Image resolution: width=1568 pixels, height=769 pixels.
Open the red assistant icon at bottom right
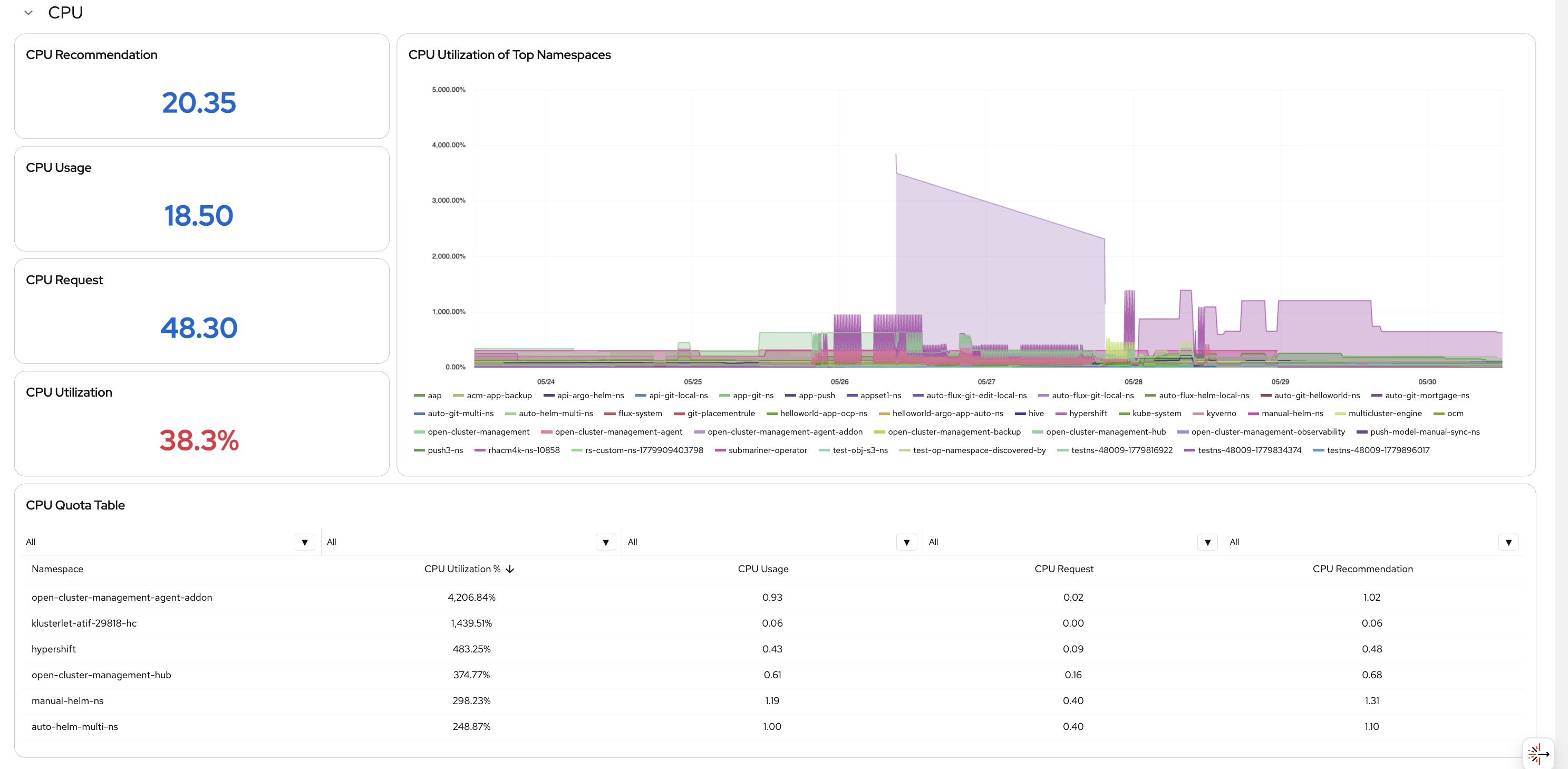click(1538, 754)
